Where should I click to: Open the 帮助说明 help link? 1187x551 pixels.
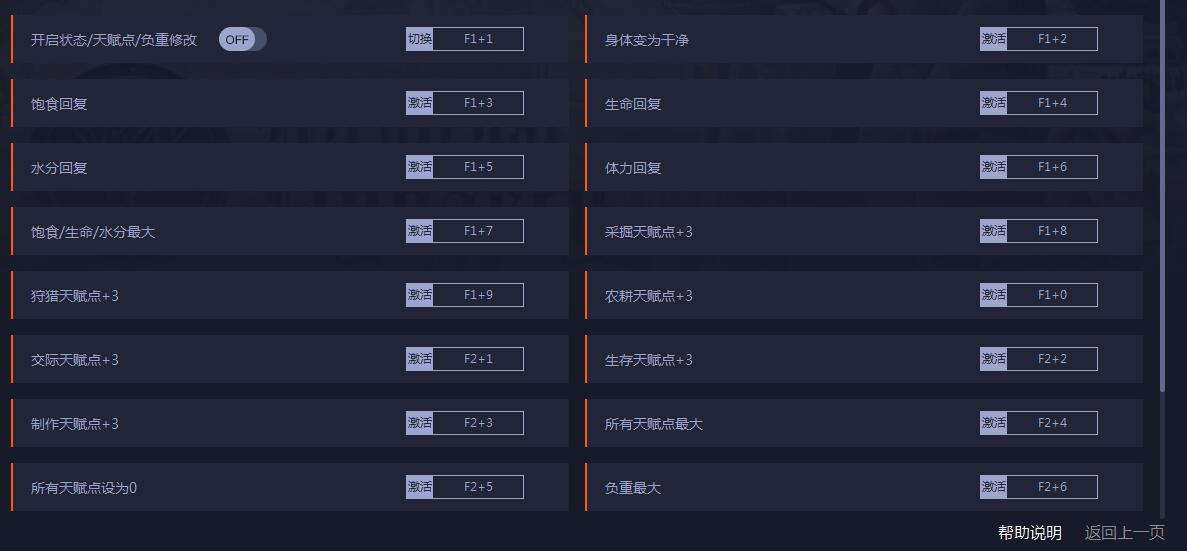[1029, 533]
